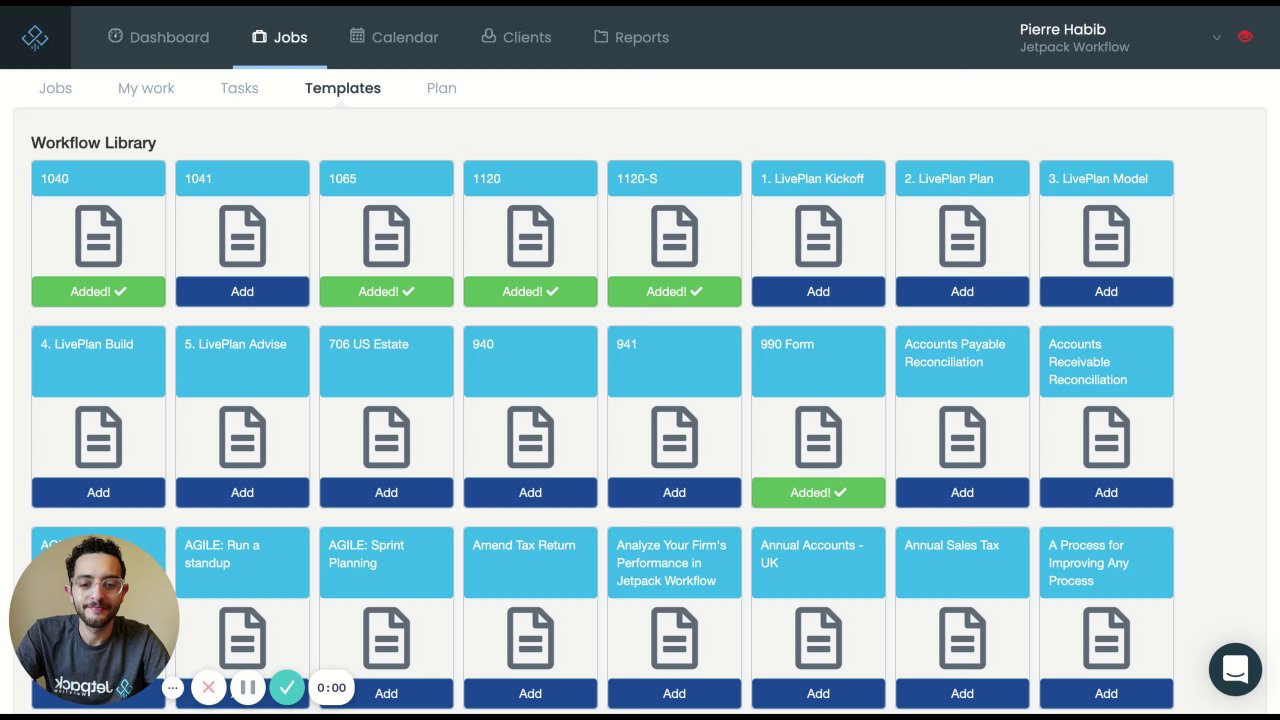Select the 3. LivePlan Model document icon
This screenshot has height=720, width=1280.
1106,236
